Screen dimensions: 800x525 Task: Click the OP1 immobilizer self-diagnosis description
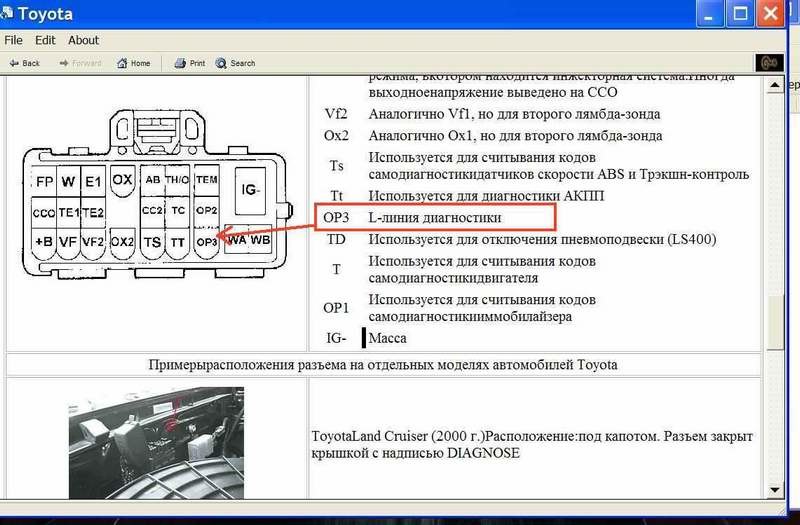tap(482, 308)
